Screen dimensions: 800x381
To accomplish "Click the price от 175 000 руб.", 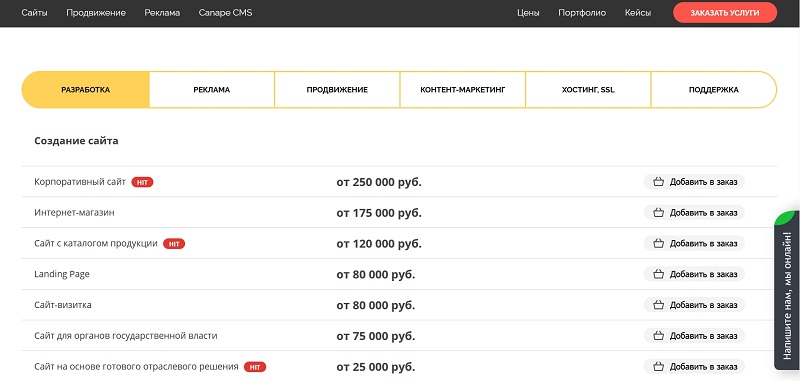I will click(x=379, y=213).
